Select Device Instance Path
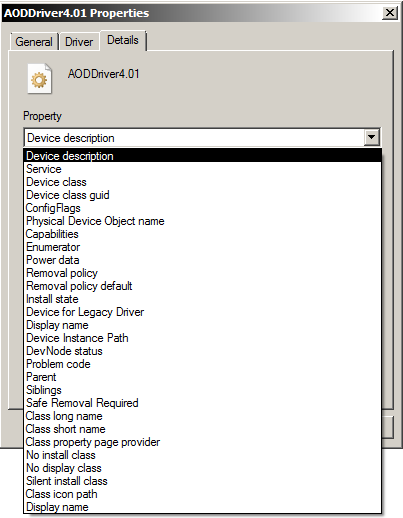403x518 pixels. click(x=203, y=338)
